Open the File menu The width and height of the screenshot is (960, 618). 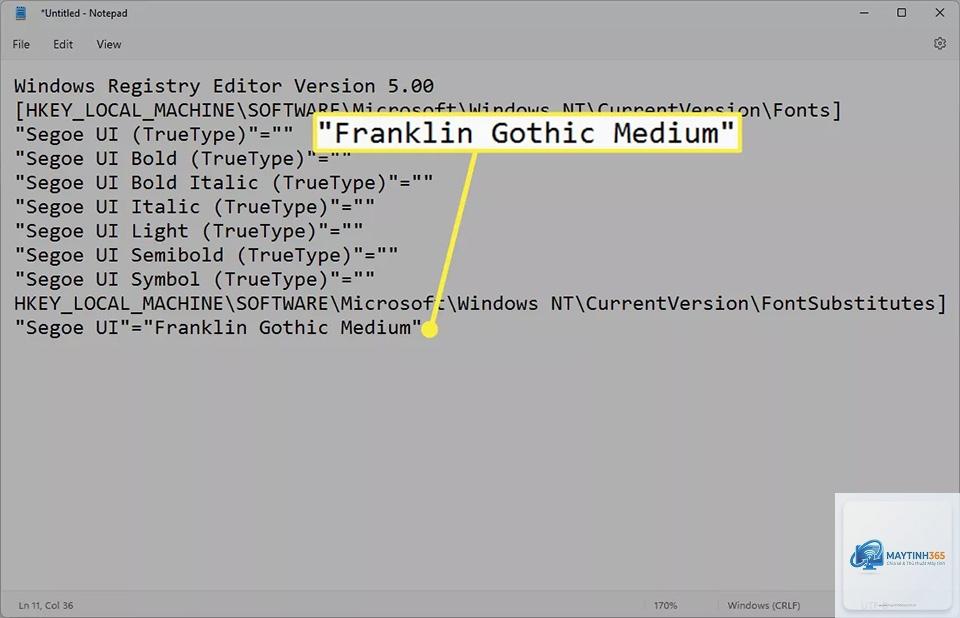tap(21, 44)
